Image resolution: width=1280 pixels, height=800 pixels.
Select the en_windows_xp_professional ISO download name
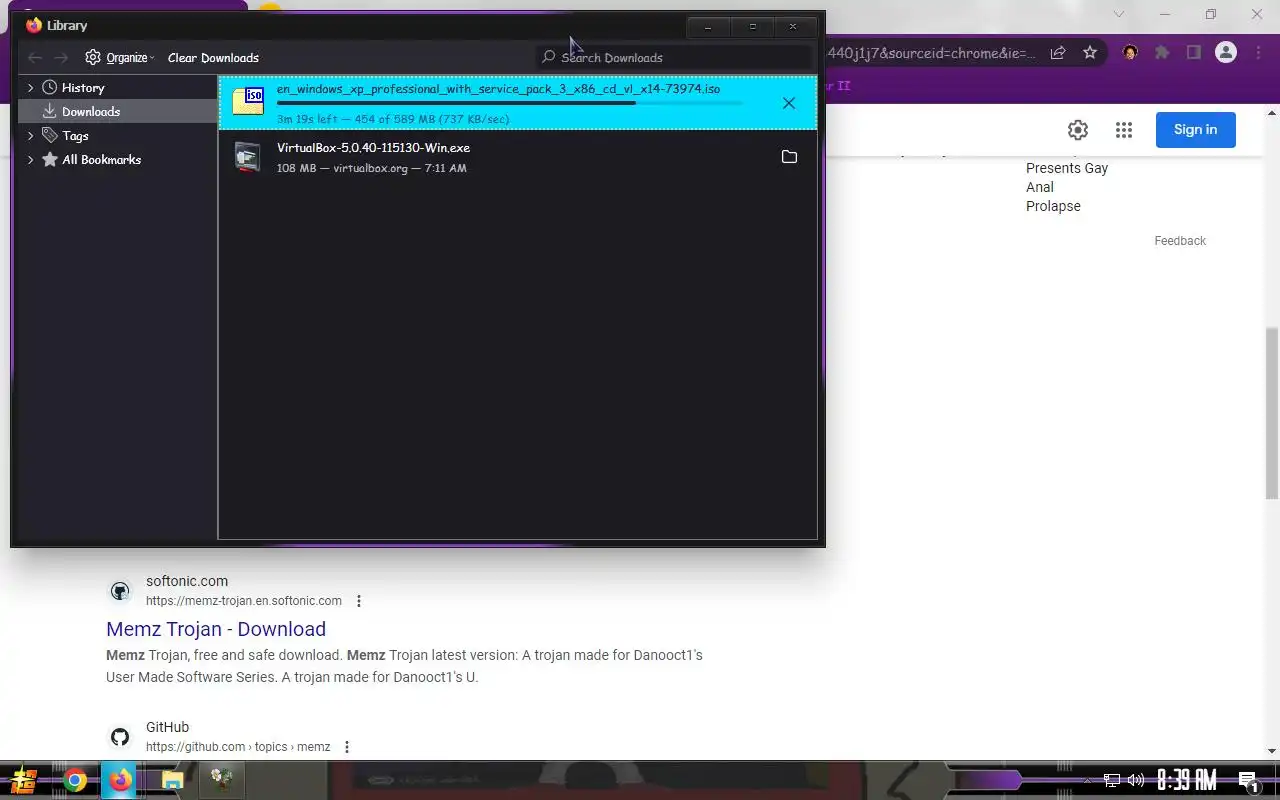coord(498,89)
